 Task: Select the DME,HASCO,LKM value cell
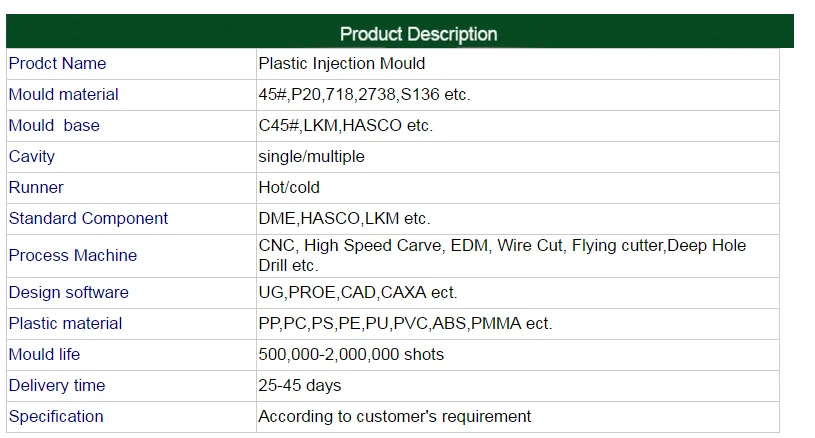point(344,219)
